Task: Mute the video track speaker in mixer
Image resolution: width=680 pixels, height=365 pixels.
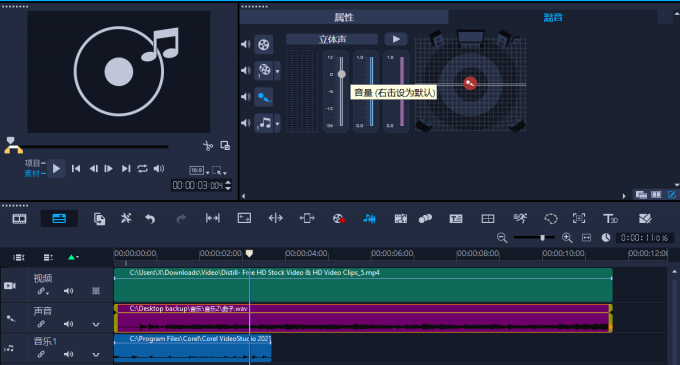Action: point(246,44)
